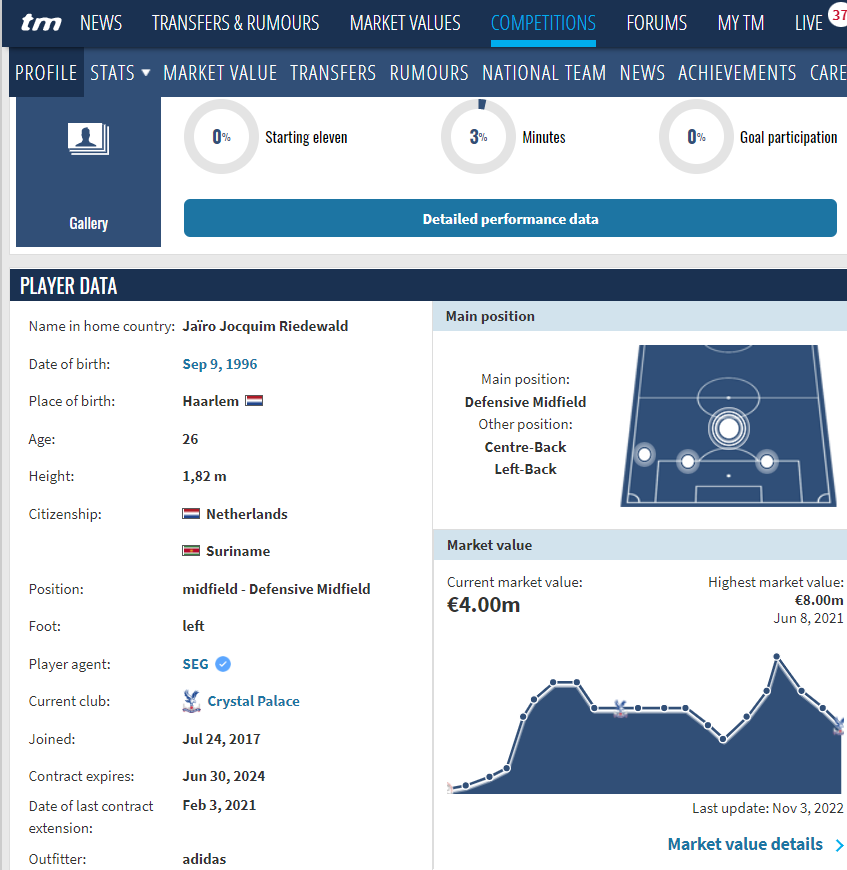Click the Crystal Palace club crest
This screenshot has height=870, width=847.
(x=192, y=701)
